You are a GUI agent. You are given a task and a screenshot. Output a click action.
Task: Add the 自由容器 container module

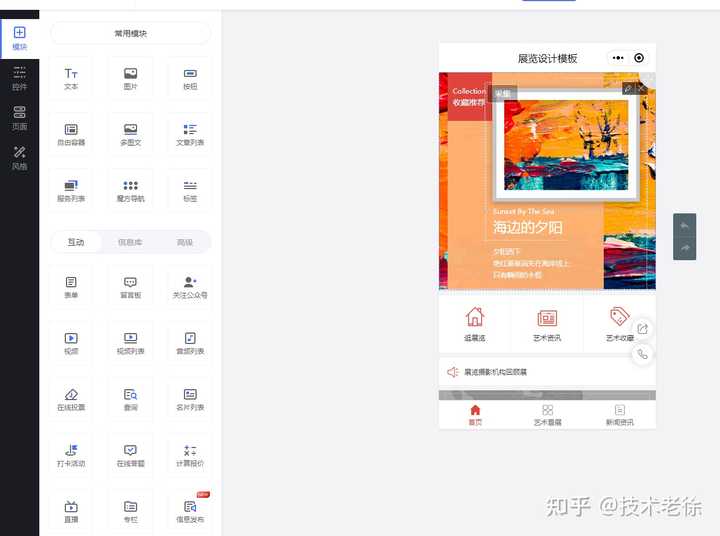(71, 135)
